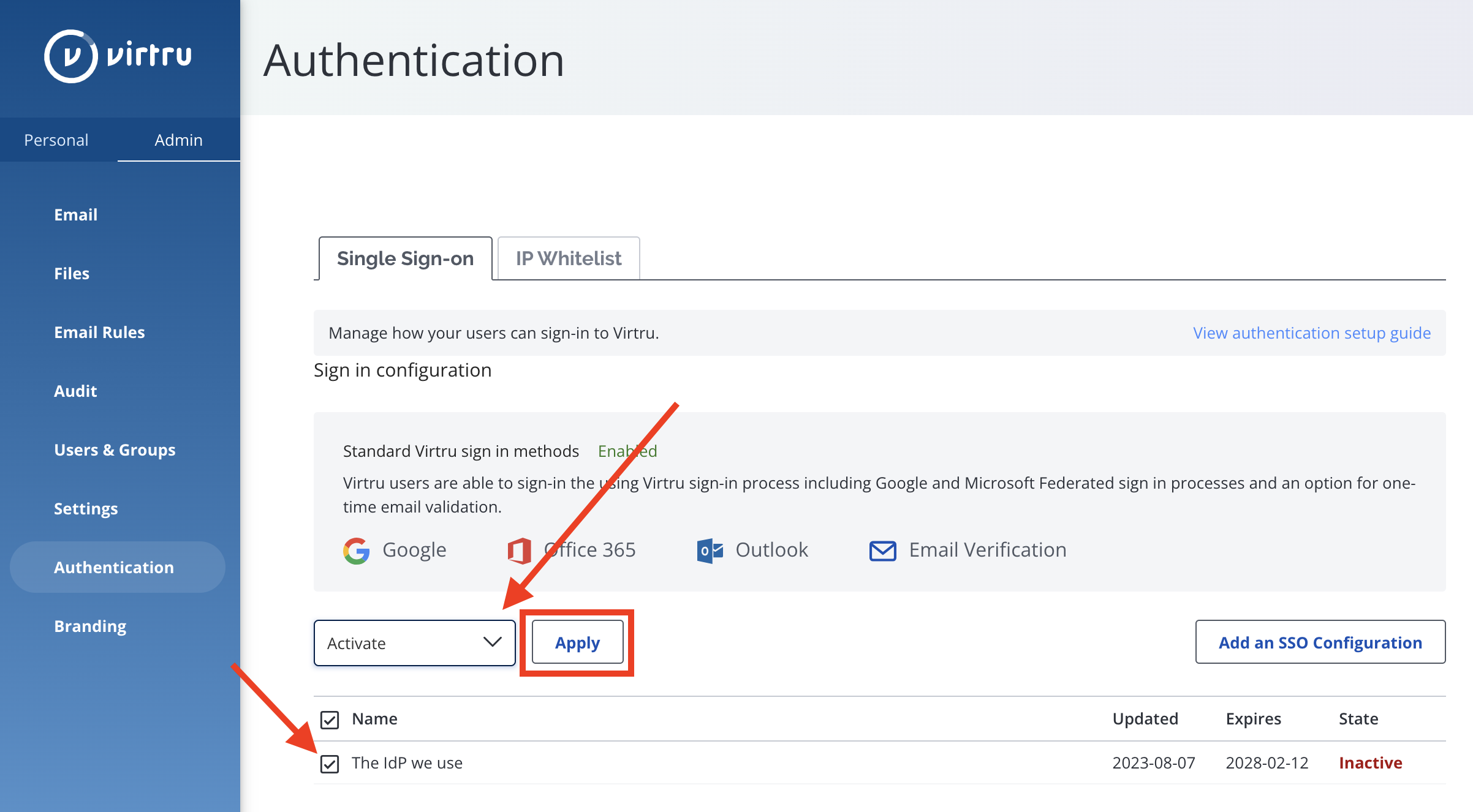The width and height of the screenshot is (1473, 812).
Task: Select the Single Sign-on tab
Action: 405,258
